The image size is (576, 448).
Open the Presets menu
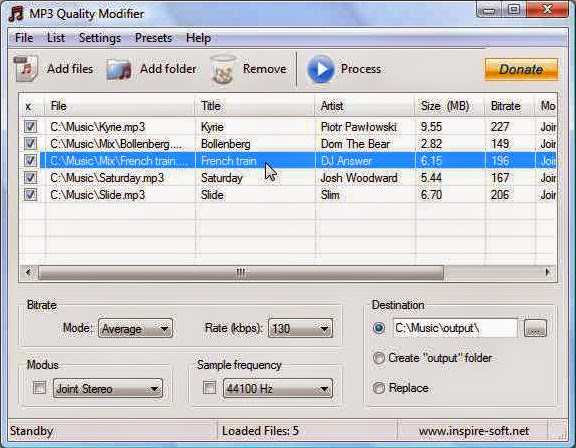tap(154, 38)
